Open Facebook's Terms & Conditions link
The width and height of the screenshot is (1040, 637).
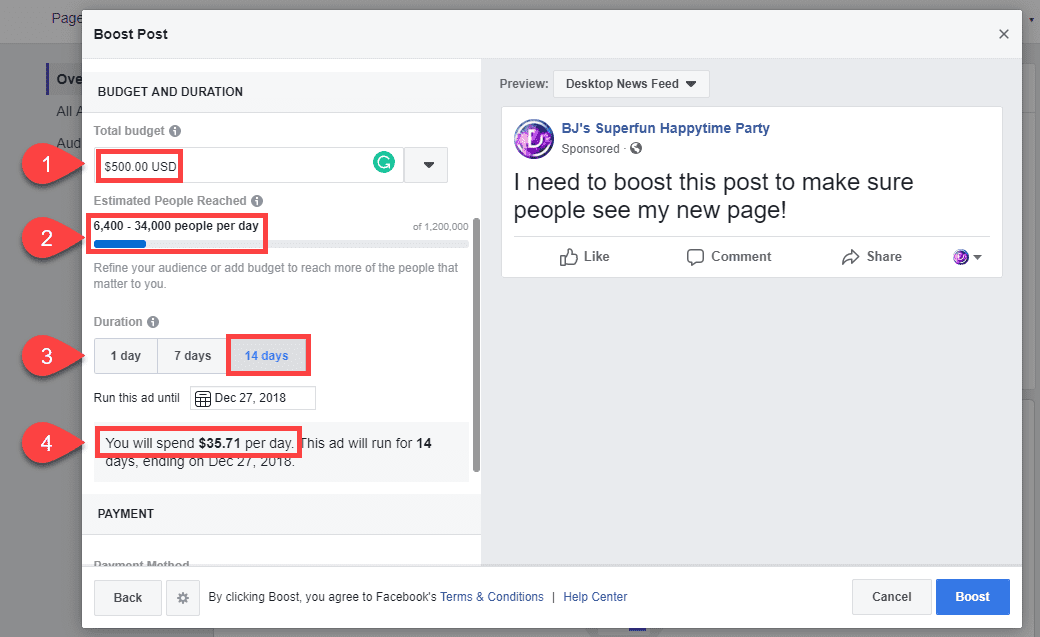pos(491,596)
